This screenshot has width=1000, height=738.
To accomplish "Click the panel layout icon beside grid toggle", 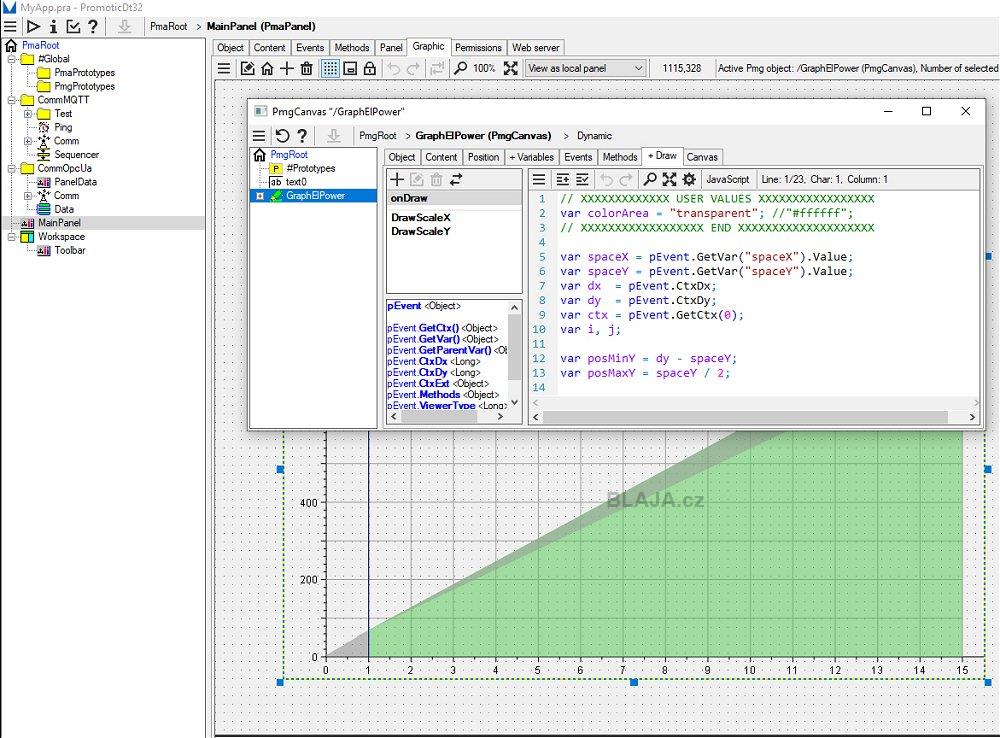I will (x=350, y=68).
